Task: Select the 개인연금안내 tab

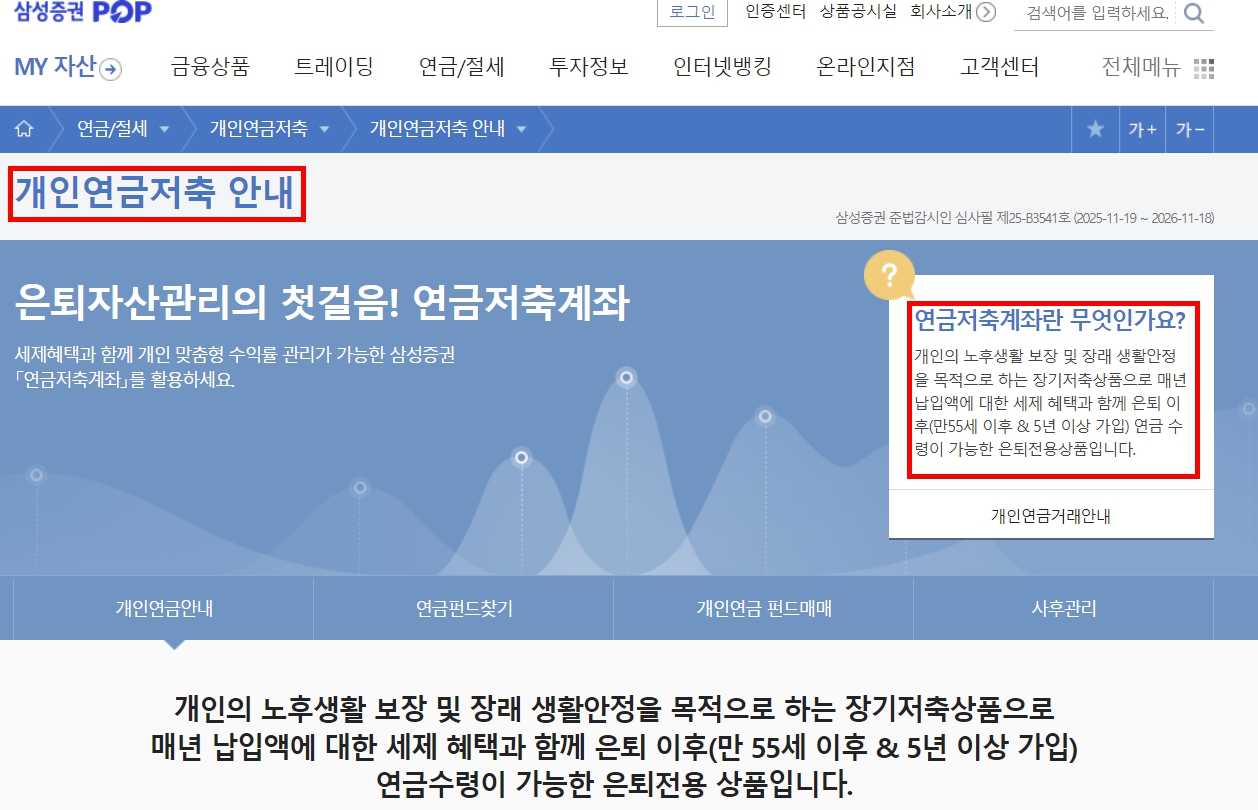Action: click(x=164, y=608)
